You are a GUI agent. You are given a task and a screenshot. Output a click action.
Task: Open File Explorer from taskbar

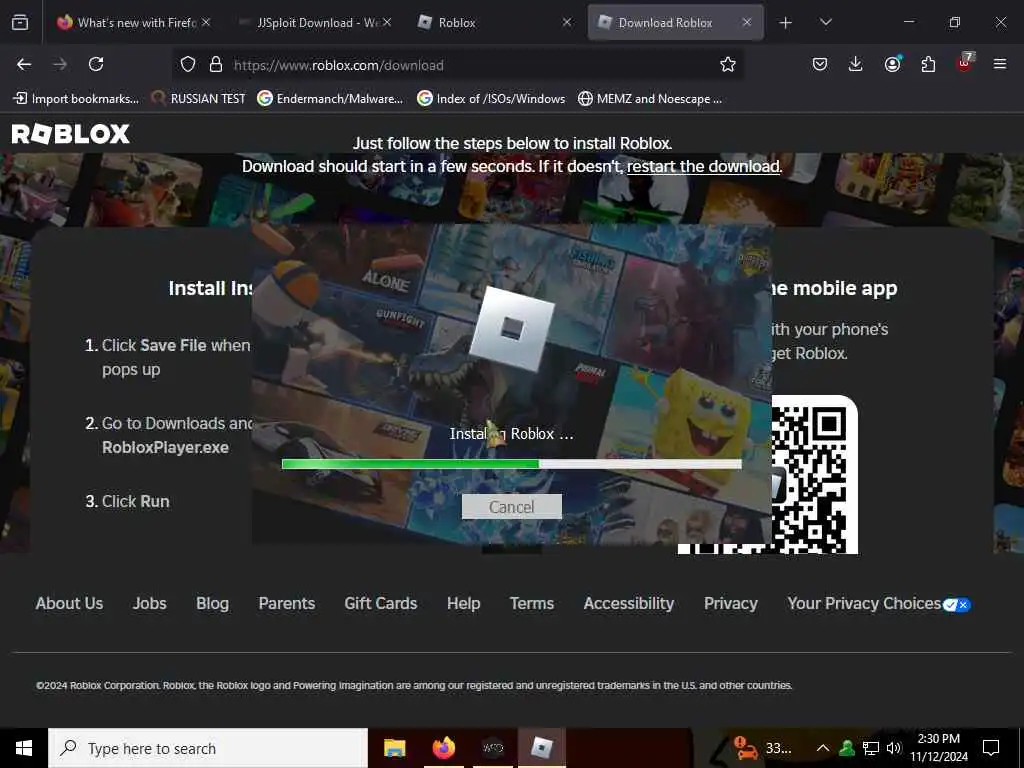tap(394, 748)
